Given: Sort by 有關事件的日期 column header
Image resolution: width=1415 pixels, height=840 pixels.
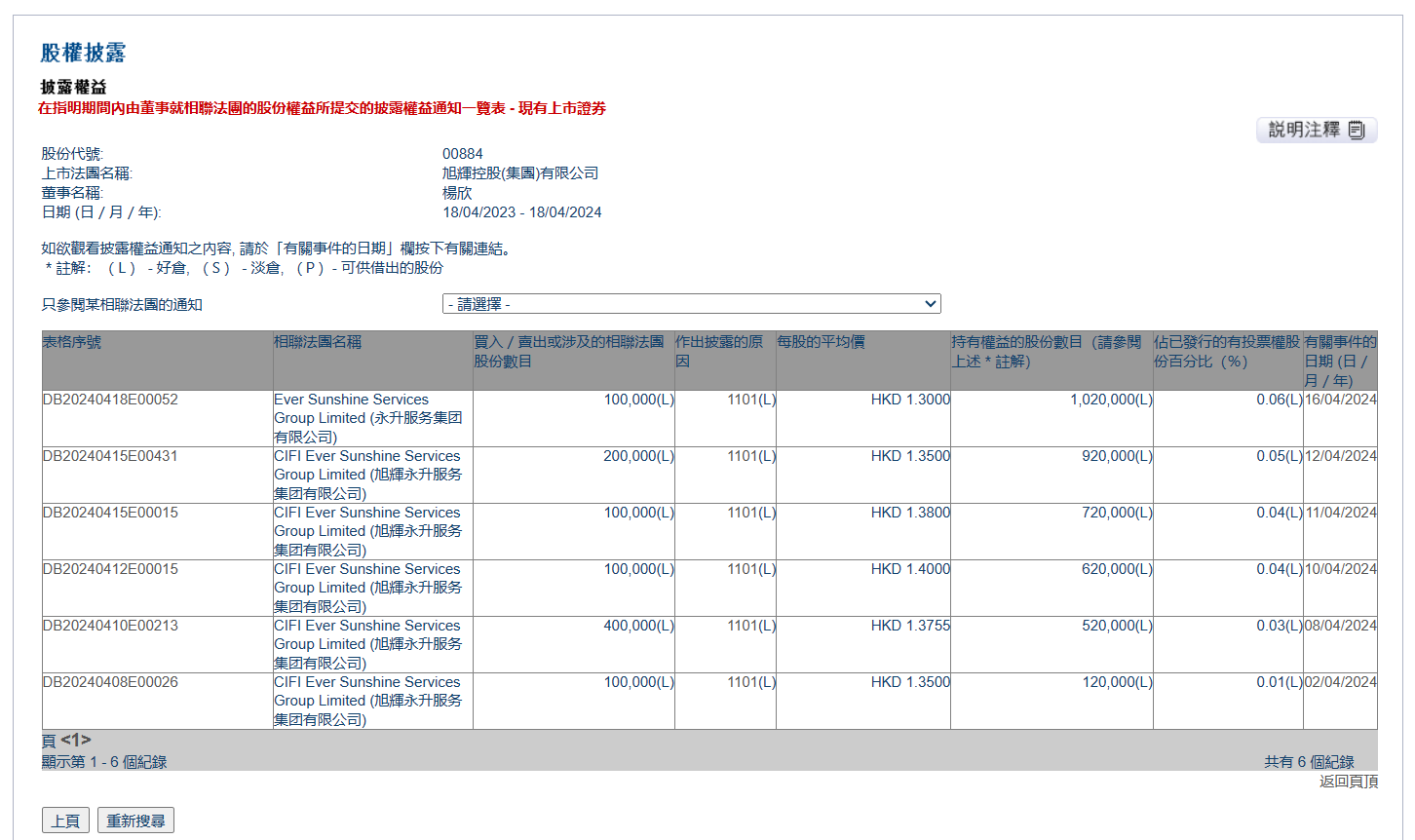Looking at the screenshot, I should coord(1340,361).
